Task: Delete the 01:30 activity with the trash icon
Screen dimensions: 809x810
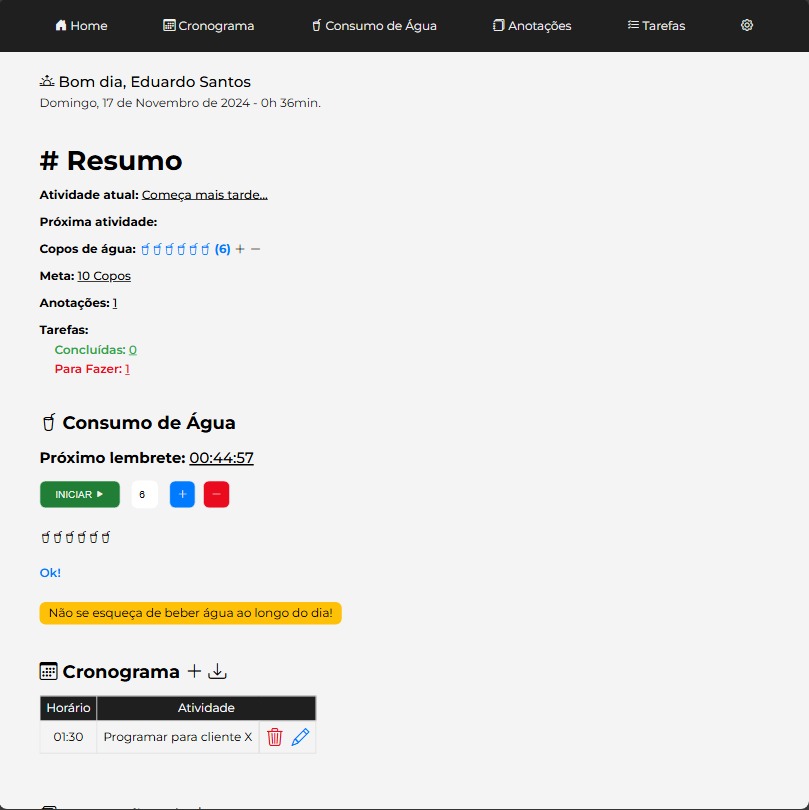Action: (275, 737)
